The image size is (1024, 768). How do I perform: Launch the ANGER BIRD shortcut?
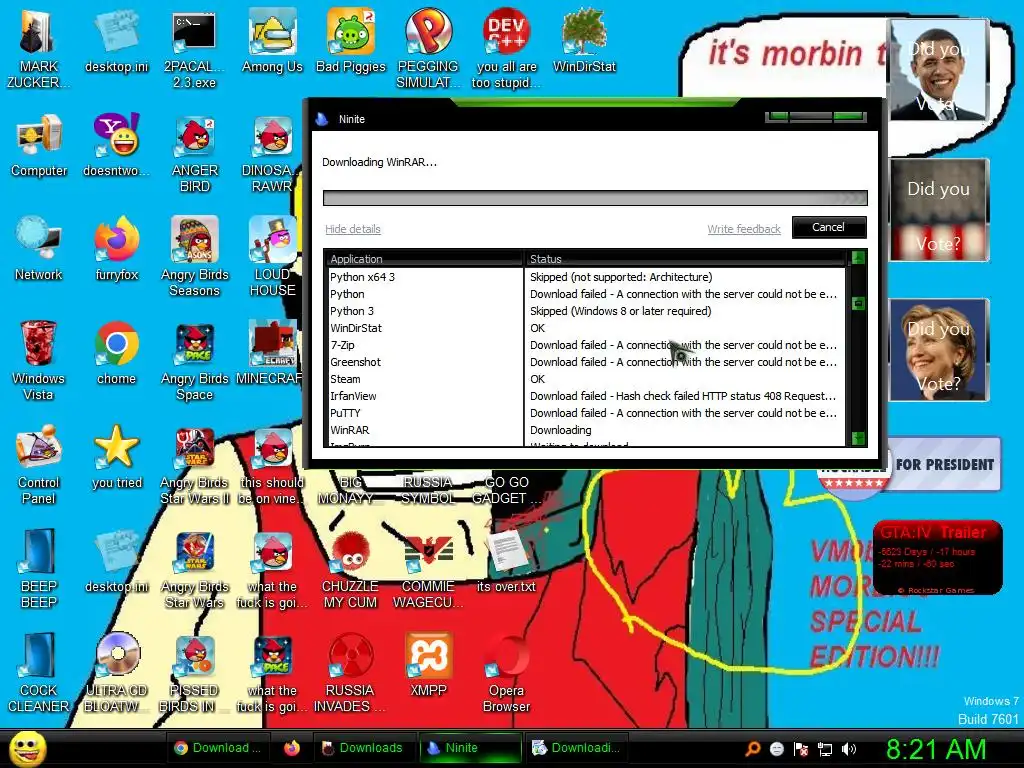pyautogui.click(x=195, y=153)
